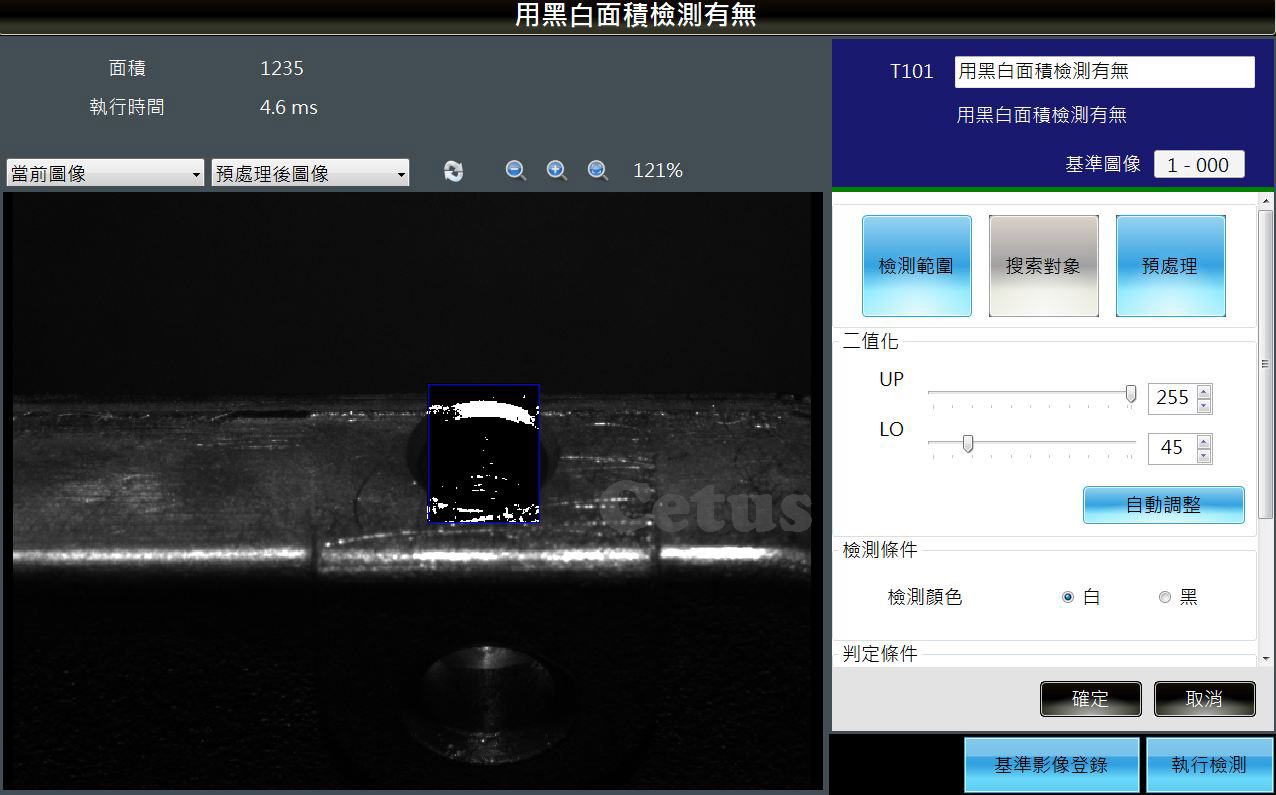1276x795 pixels.
Task: Click the 面積 value 1235
Action: (x=282, y=69)
